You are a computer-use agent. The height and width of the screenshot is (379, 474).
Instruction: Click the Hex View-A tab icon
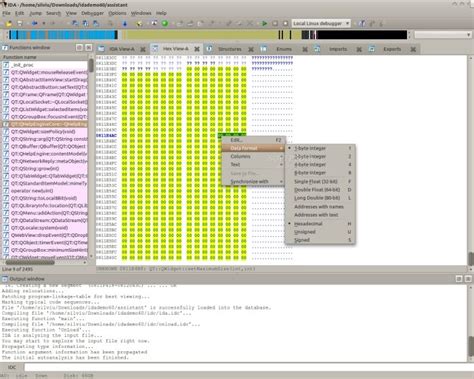[x=155, y=49]
